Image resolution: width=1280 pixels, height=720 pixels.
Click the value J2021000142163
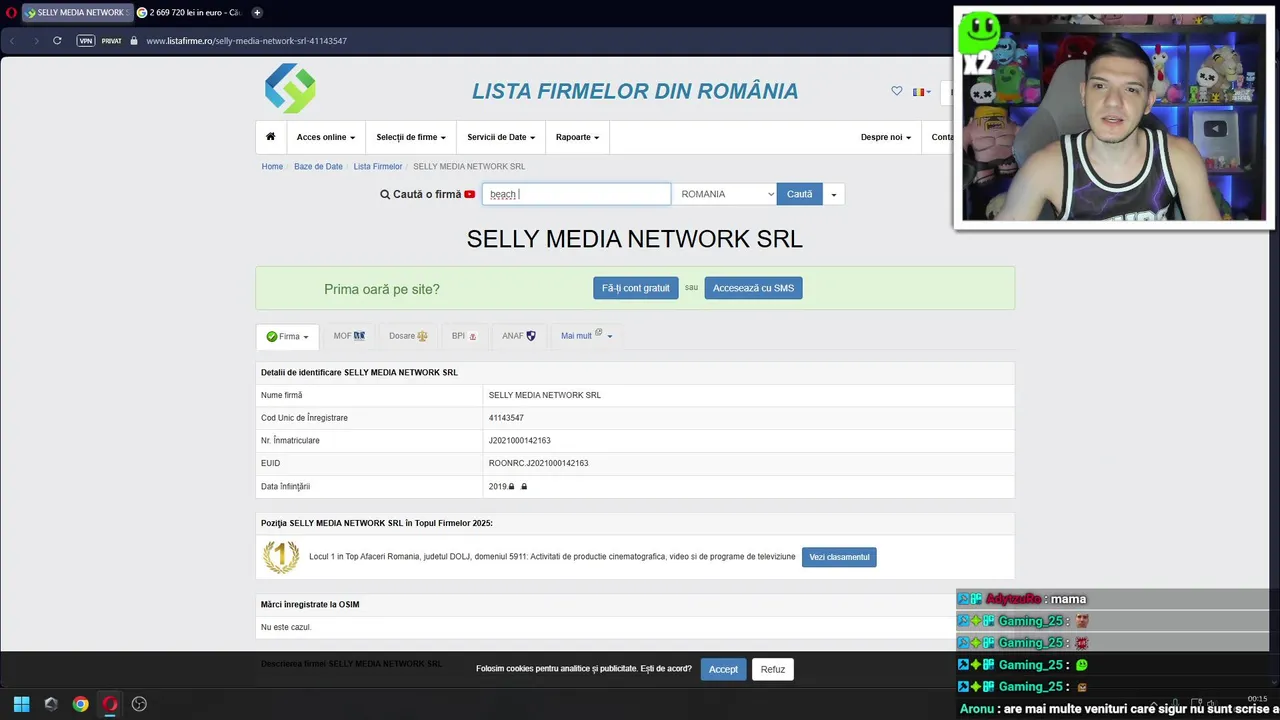(520, 441)
